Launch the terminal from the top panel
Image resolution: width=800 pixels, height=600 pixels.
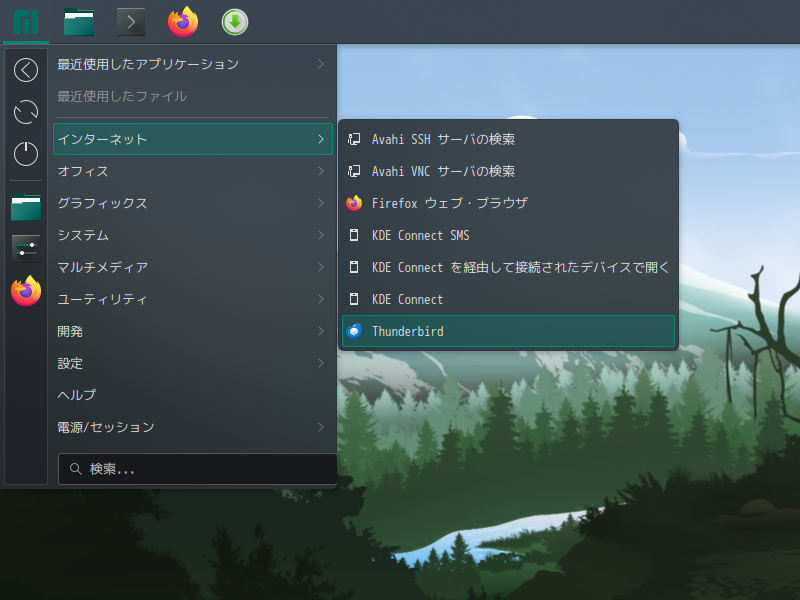[131, 22]
